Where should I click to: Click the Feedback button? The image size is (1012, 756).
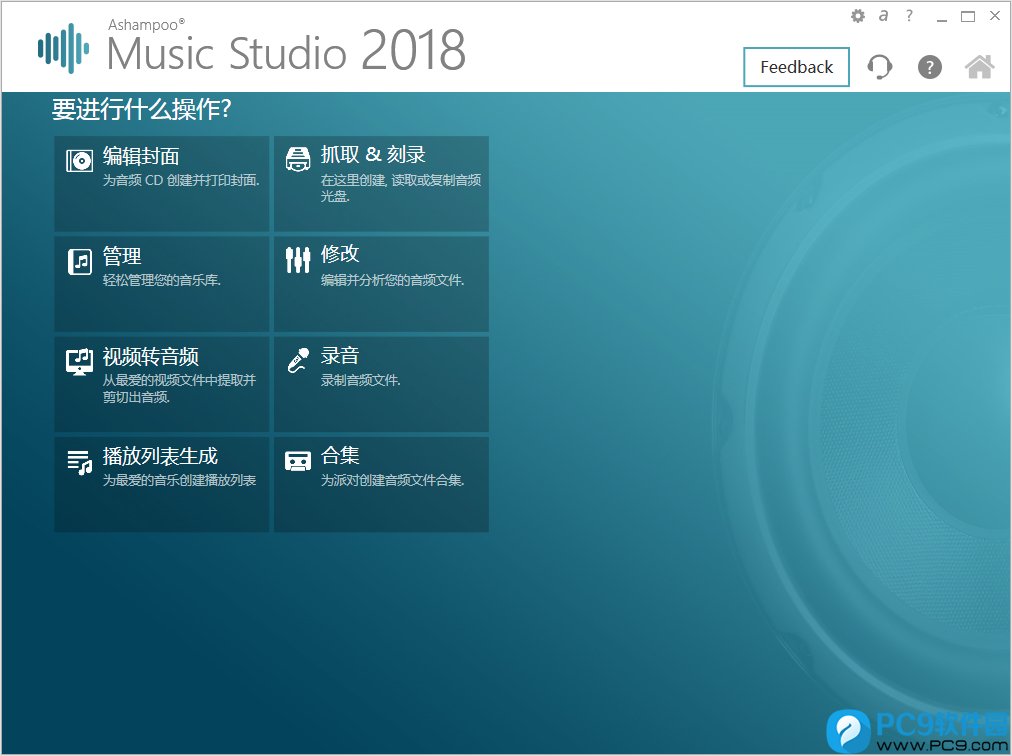(x=796, y=67)
